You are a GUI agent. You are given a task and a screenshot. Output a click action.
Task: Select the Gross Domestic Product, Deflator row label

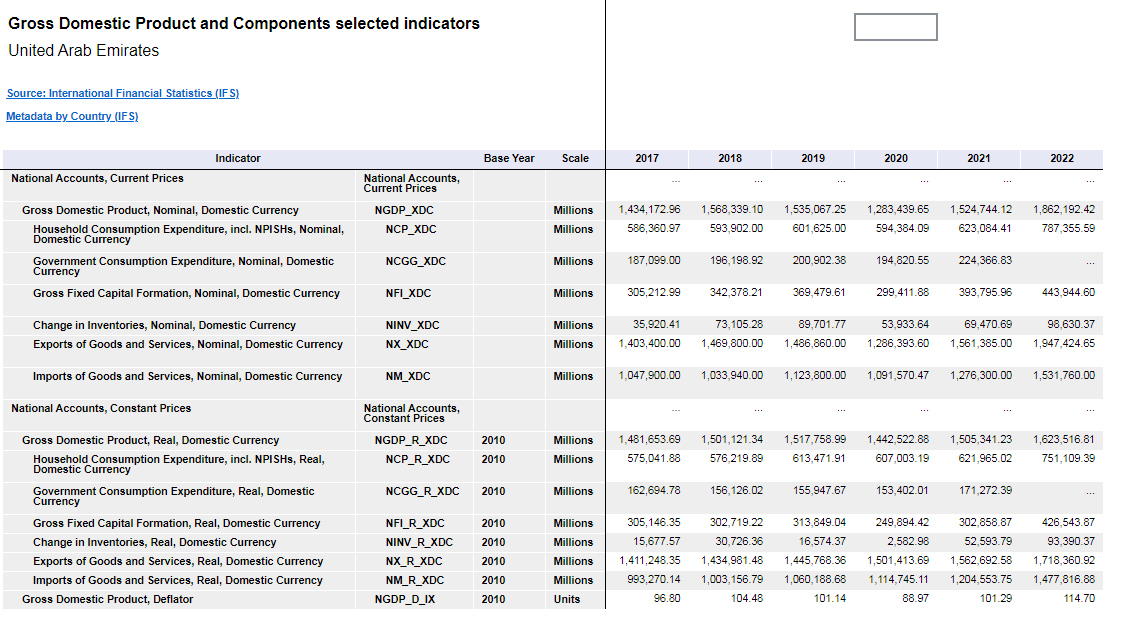pos(108,599)
